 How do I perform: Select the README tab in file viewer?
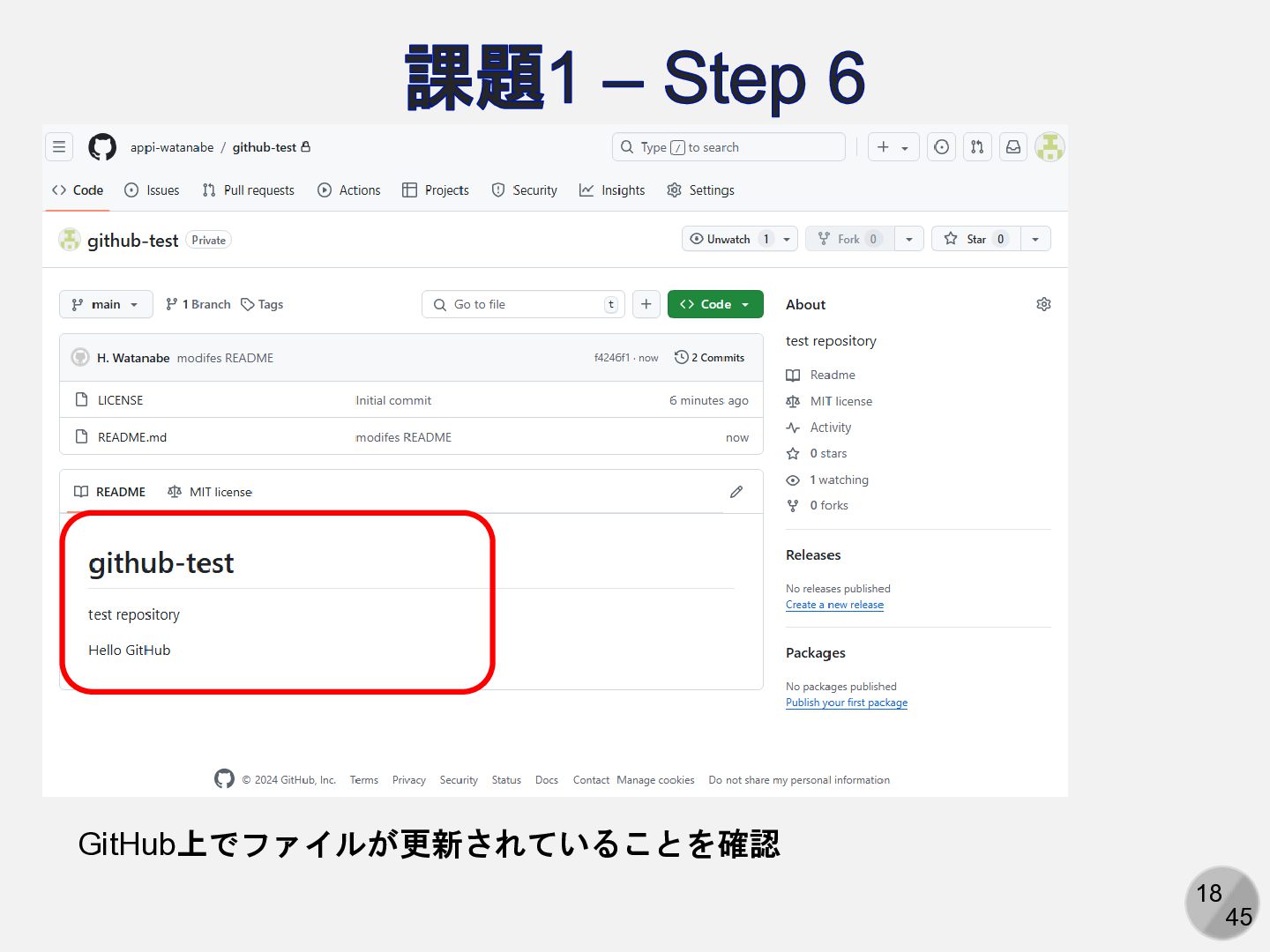pyautogui.click(x=110, y=492)
